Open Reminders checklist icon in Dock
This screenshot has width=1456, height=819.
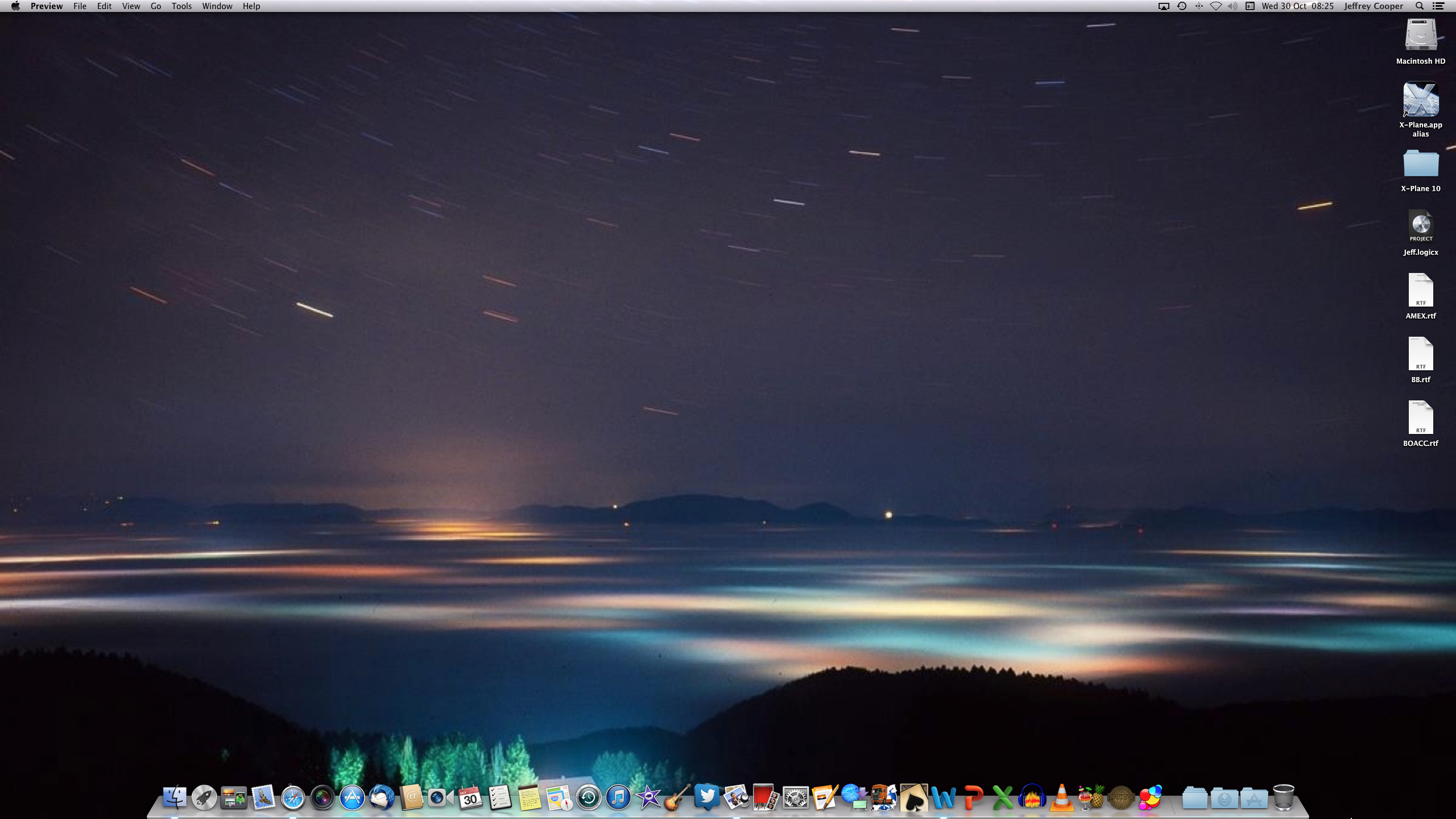point(500,797)
